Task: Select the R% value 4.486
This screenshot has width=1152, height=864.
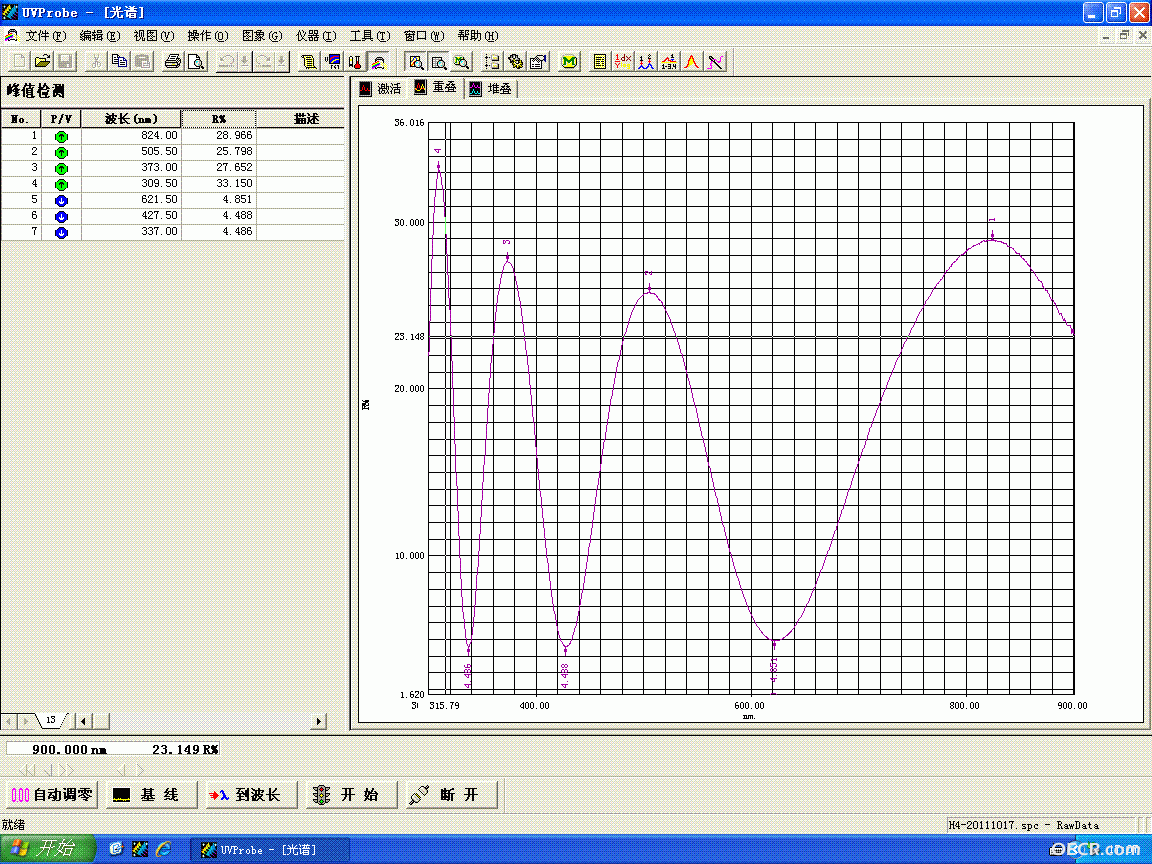Action: (218, 231)
